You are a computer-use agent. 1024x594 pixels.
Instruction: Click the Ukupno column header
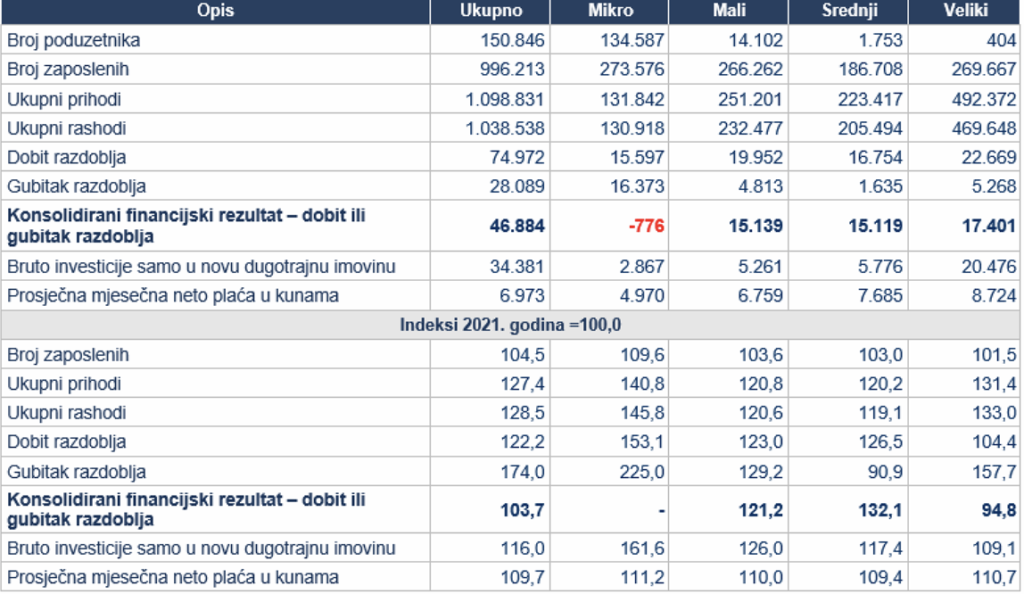click(490, 10)
